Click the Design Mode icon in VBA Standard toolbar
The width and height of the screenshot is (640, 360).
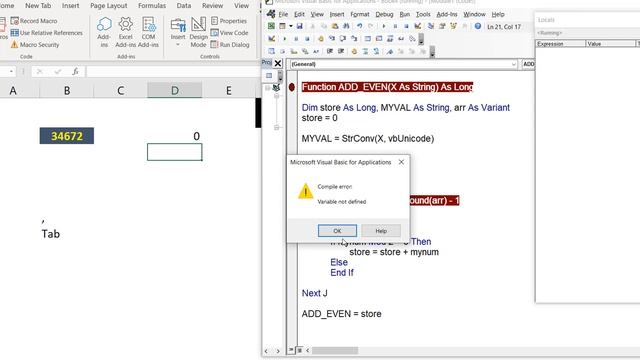418,26
